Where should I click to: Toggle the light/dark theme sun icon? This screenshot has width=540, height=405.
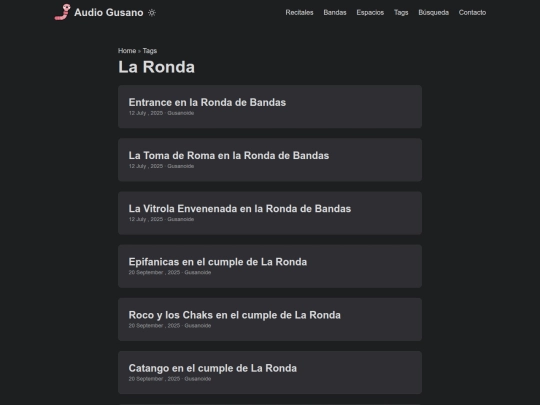tap(152, 13)
